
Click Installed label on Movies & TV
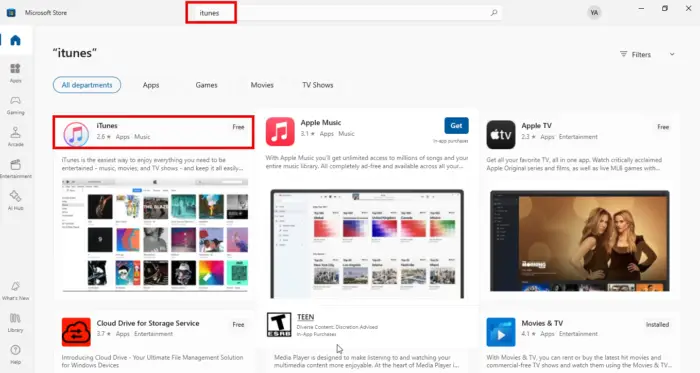(657, 324)
